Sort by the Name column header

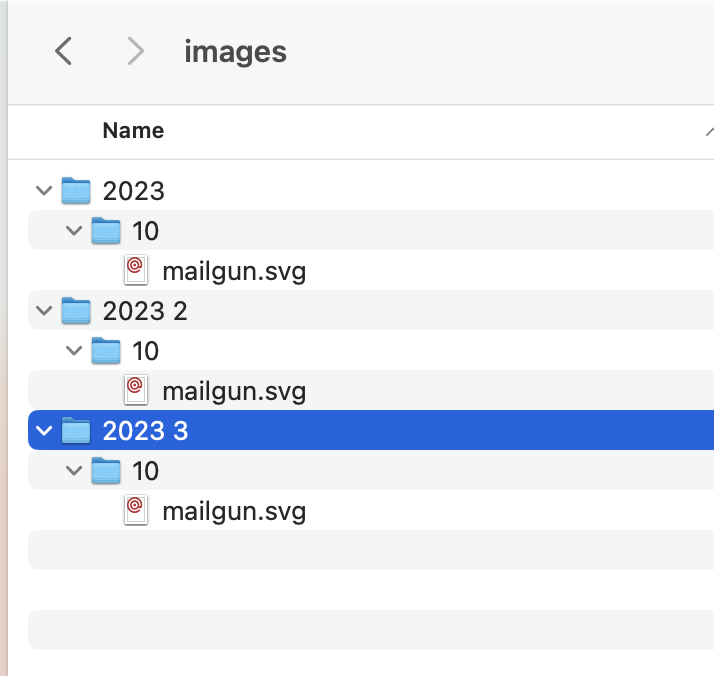(x=133, y=131)
